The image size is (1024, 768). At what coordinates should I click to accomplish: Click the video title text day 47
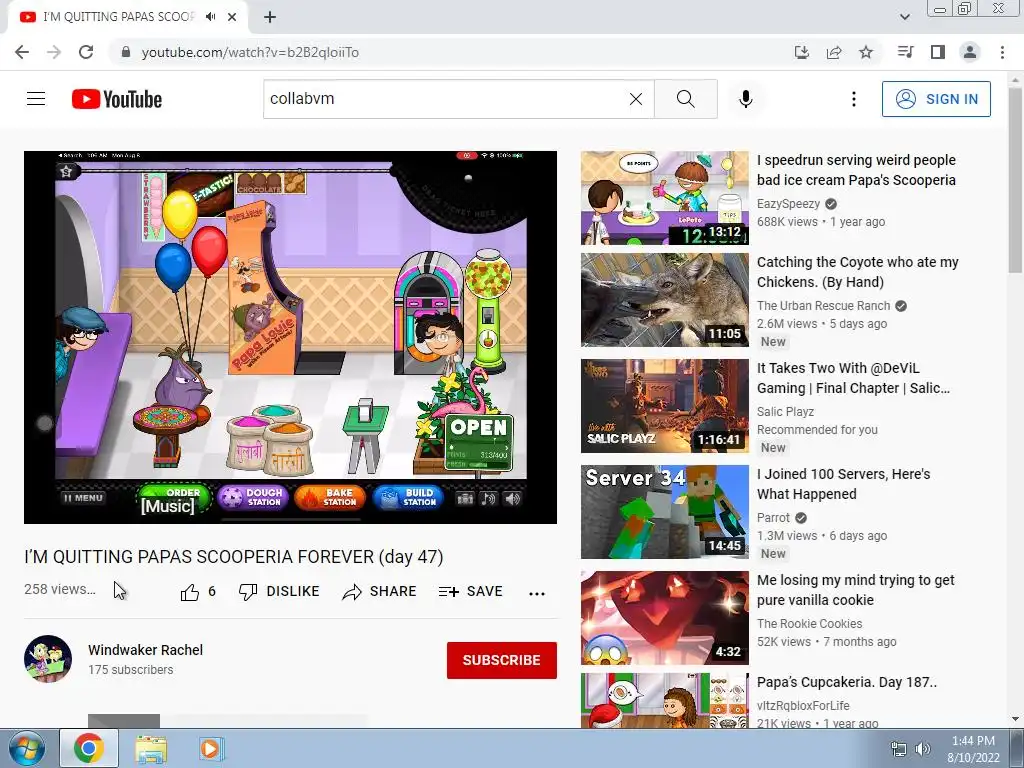(234, 557)
